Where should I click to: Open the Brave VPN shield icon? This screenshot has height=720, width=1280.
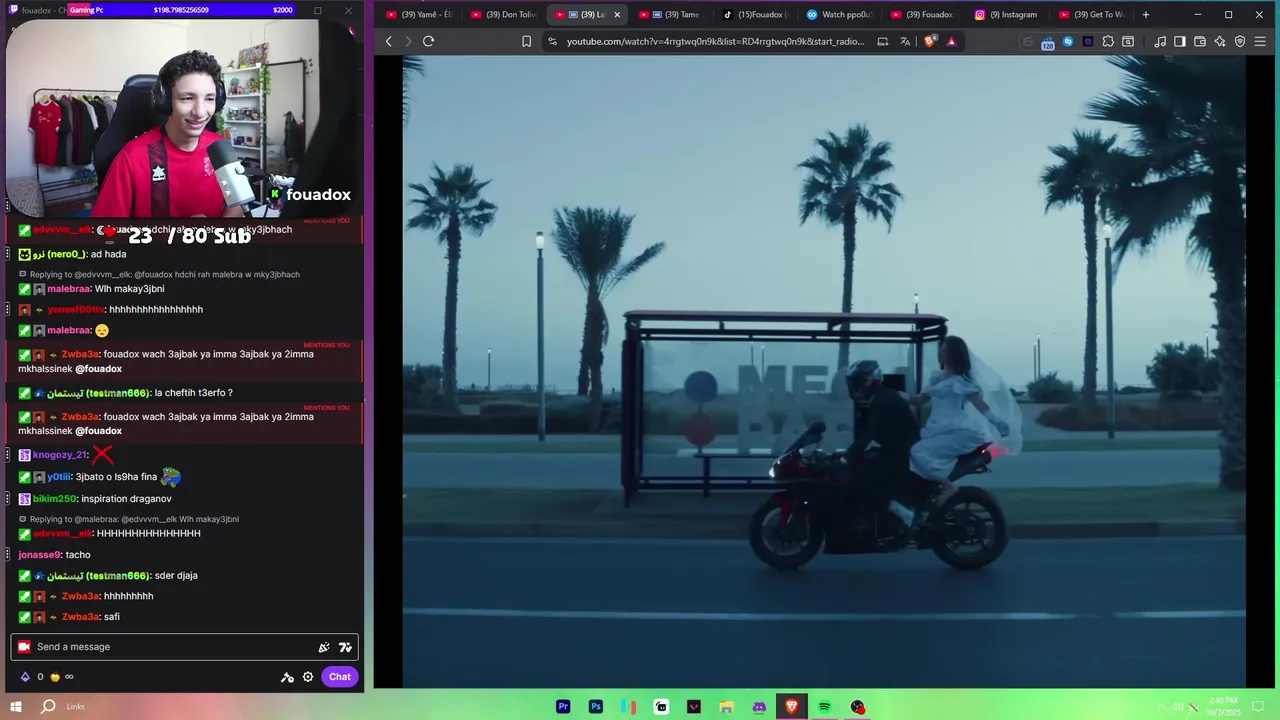1240,41
